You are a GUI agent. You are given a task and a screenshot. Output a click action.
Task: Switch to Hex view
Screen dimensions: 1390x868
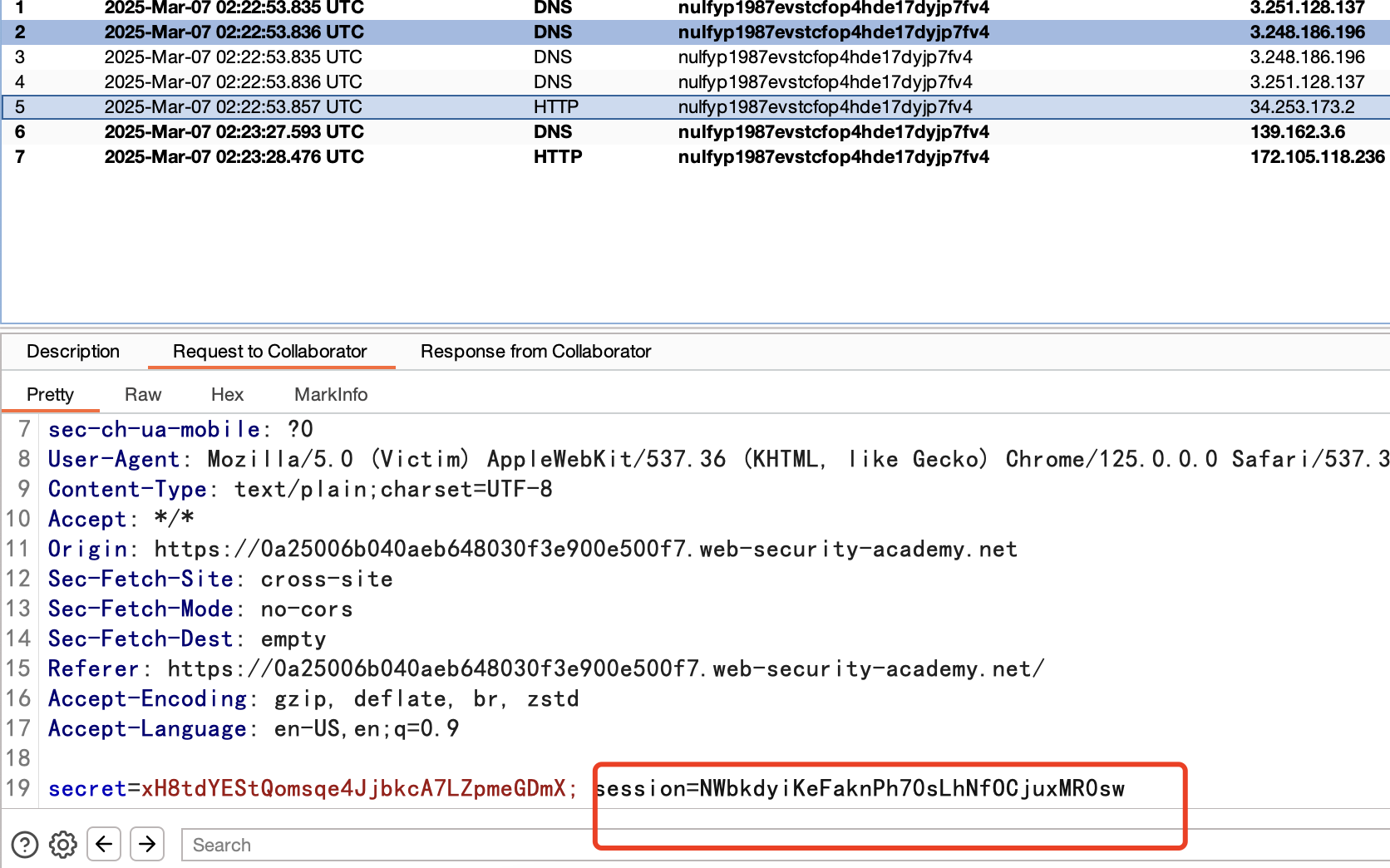point(227,394)
